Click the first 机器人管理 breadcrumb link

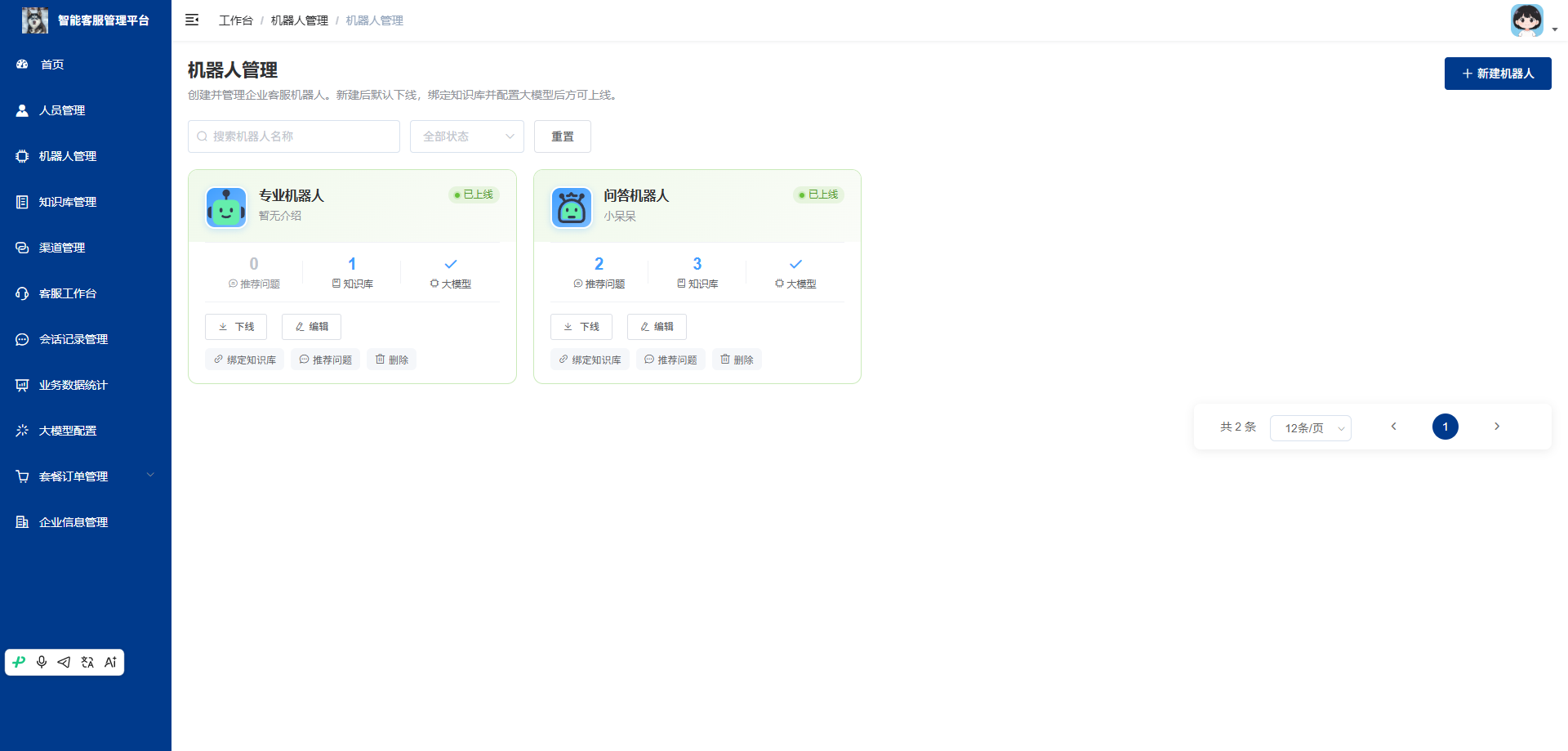tap(300, 20)
